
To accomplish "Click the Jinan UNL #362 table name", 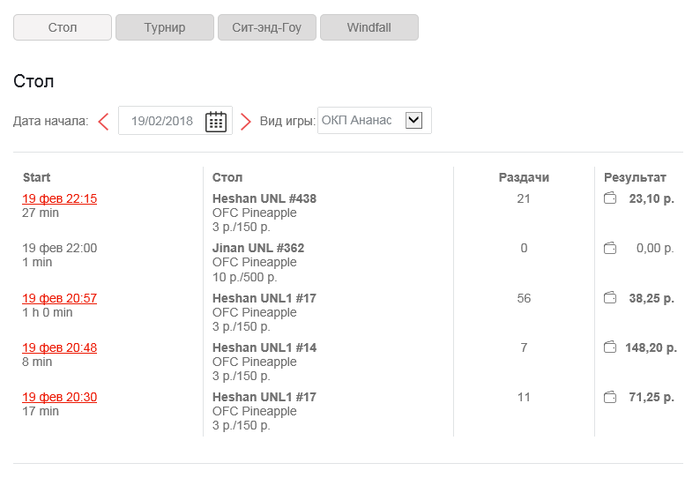I will tap(258, 248).
